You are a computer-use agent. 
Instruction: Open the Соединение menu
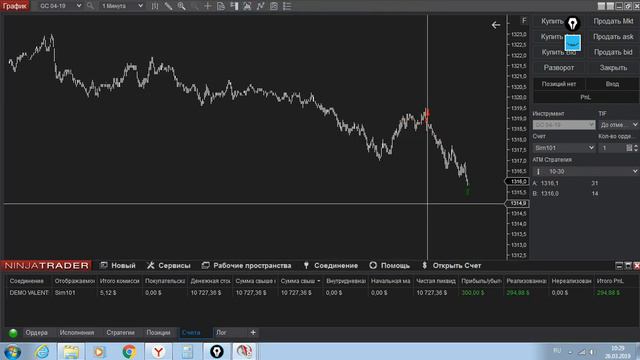[331, 265]
